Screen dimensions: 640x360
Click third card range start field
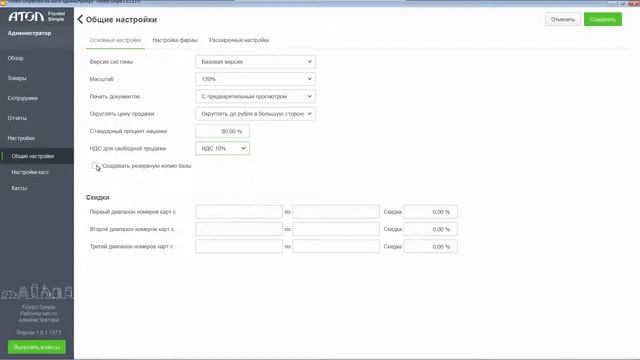[239, 247]
